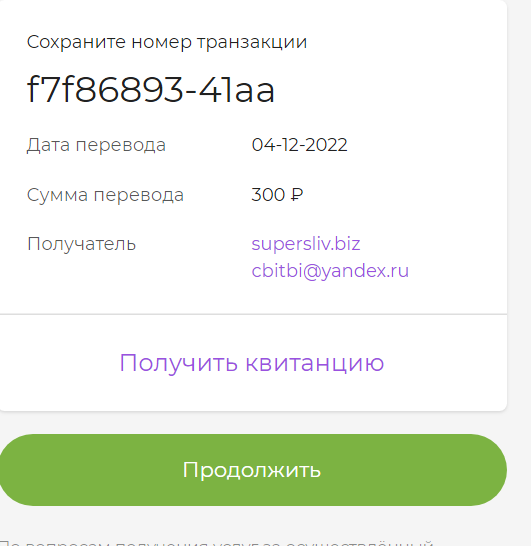
Task: Click the Сумма перевода label
Action: point(105,195)
